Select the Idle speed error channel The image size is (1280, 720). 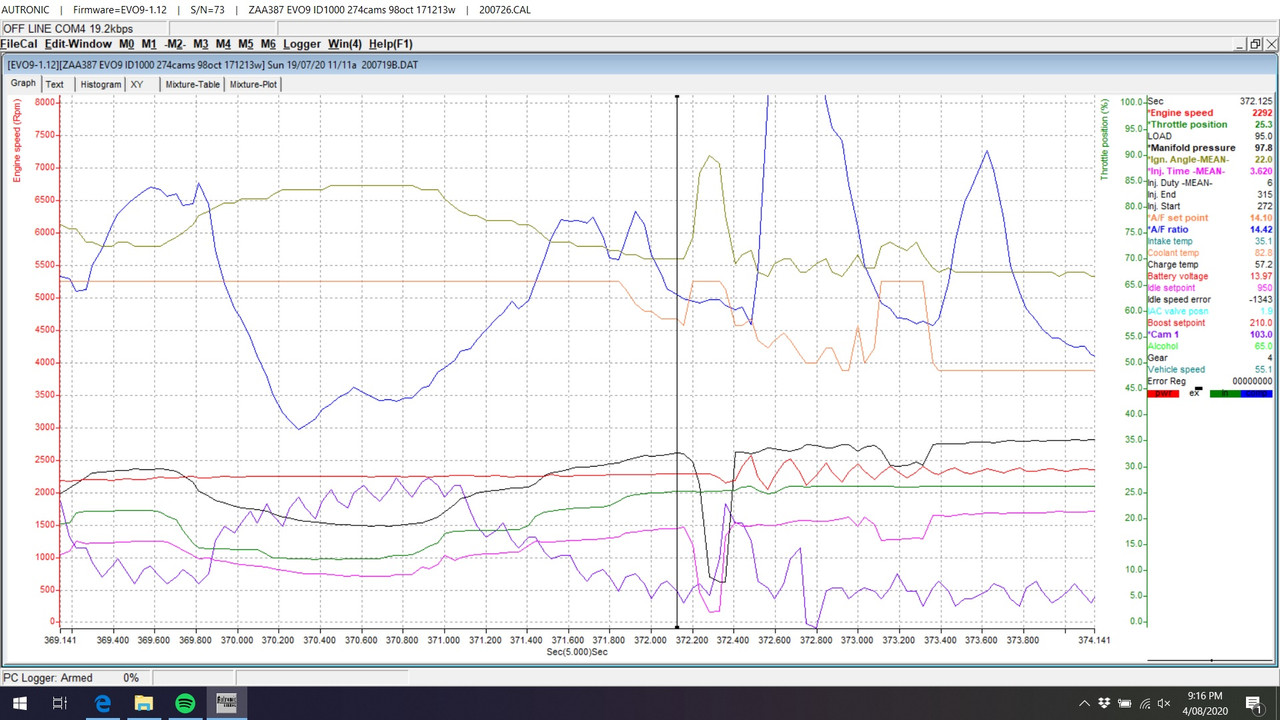[1209, 300]
